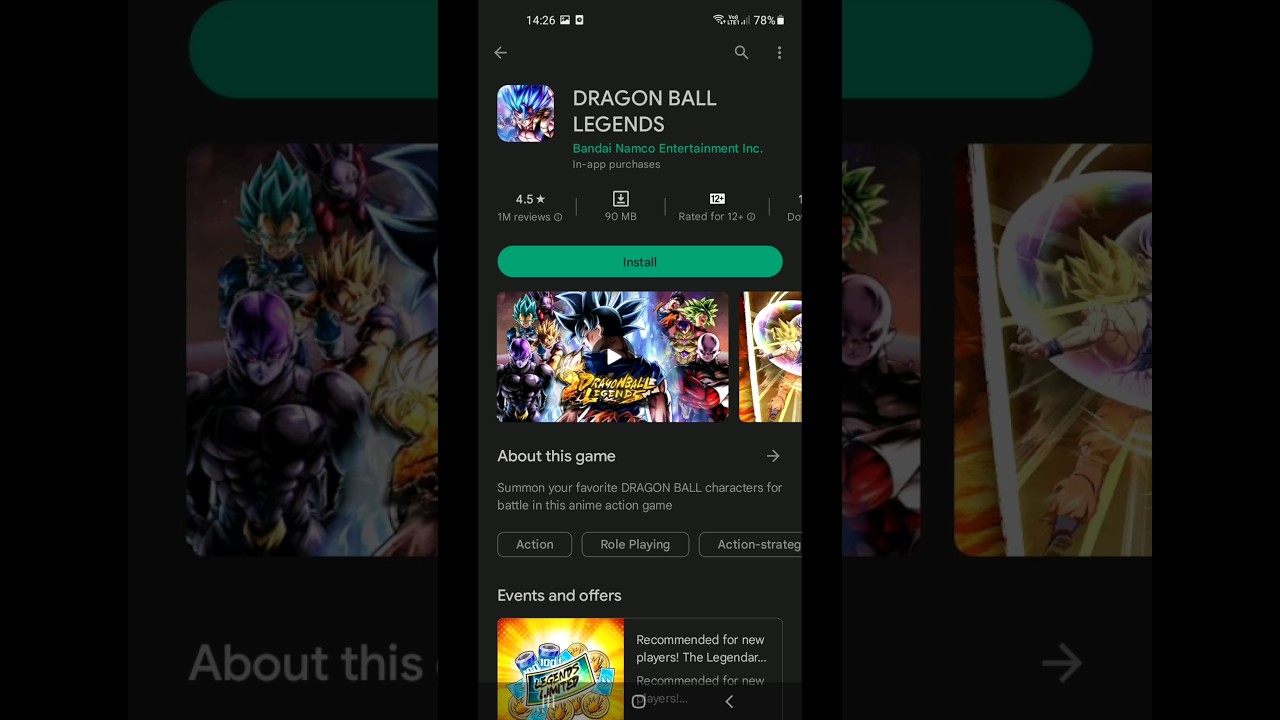Image resolution: width=1280 pixels, height=720 pixels.
Task: Tap the DRAGON BALL LEGENDS title text
Action: pos(644,111)
